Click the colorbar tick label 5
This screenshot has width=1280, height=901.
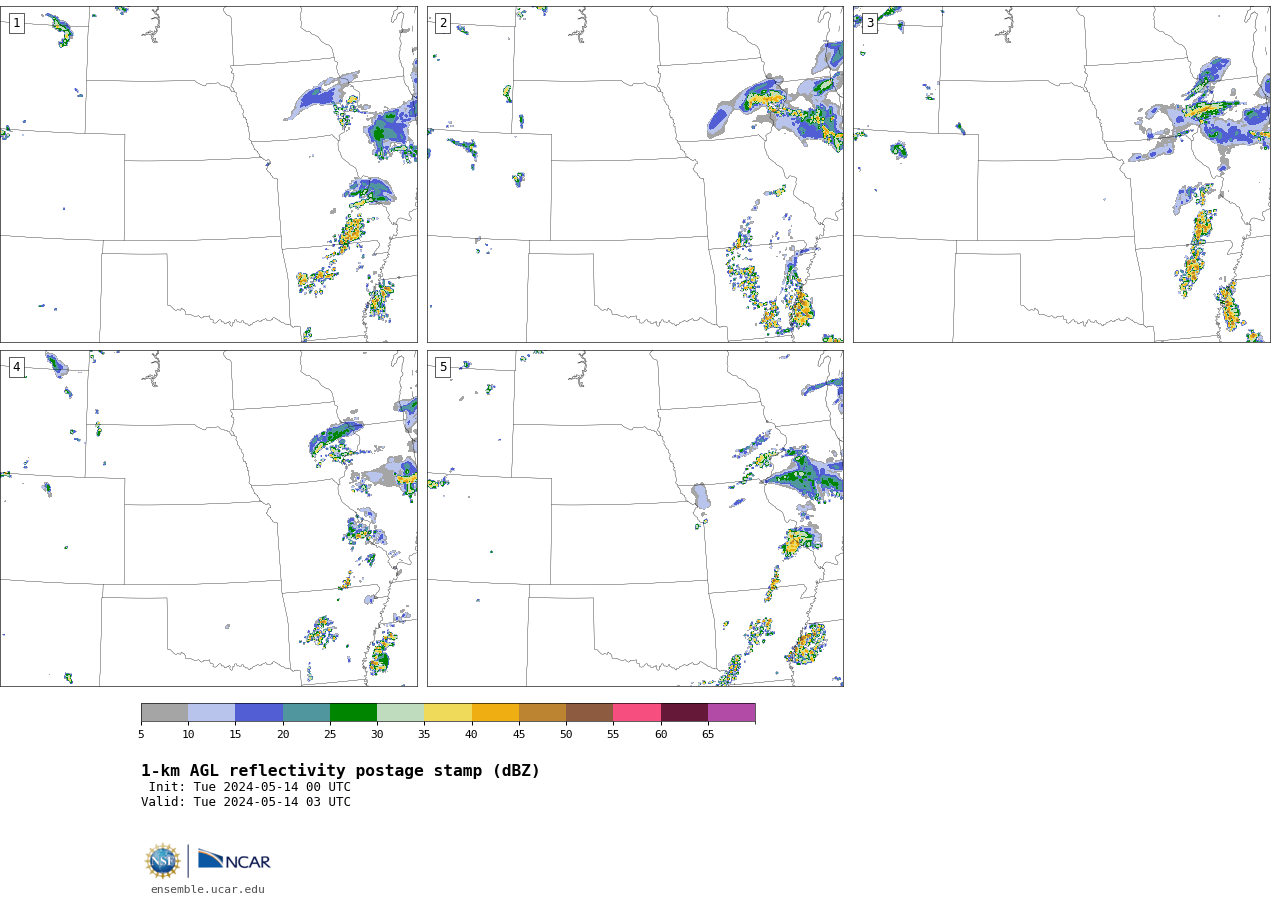pos(141,735)
